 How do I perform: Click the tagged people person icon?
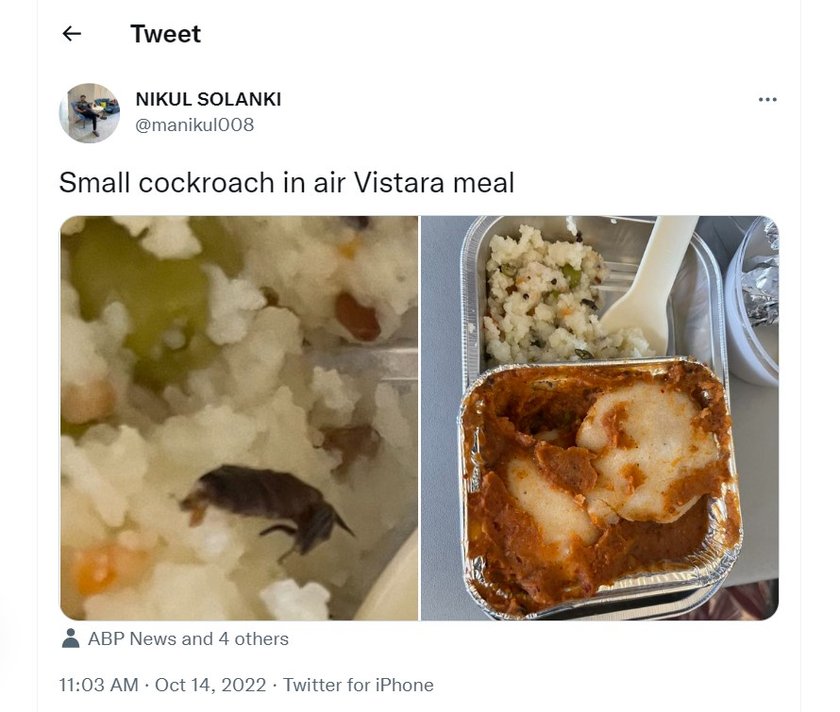click(70, 638)
